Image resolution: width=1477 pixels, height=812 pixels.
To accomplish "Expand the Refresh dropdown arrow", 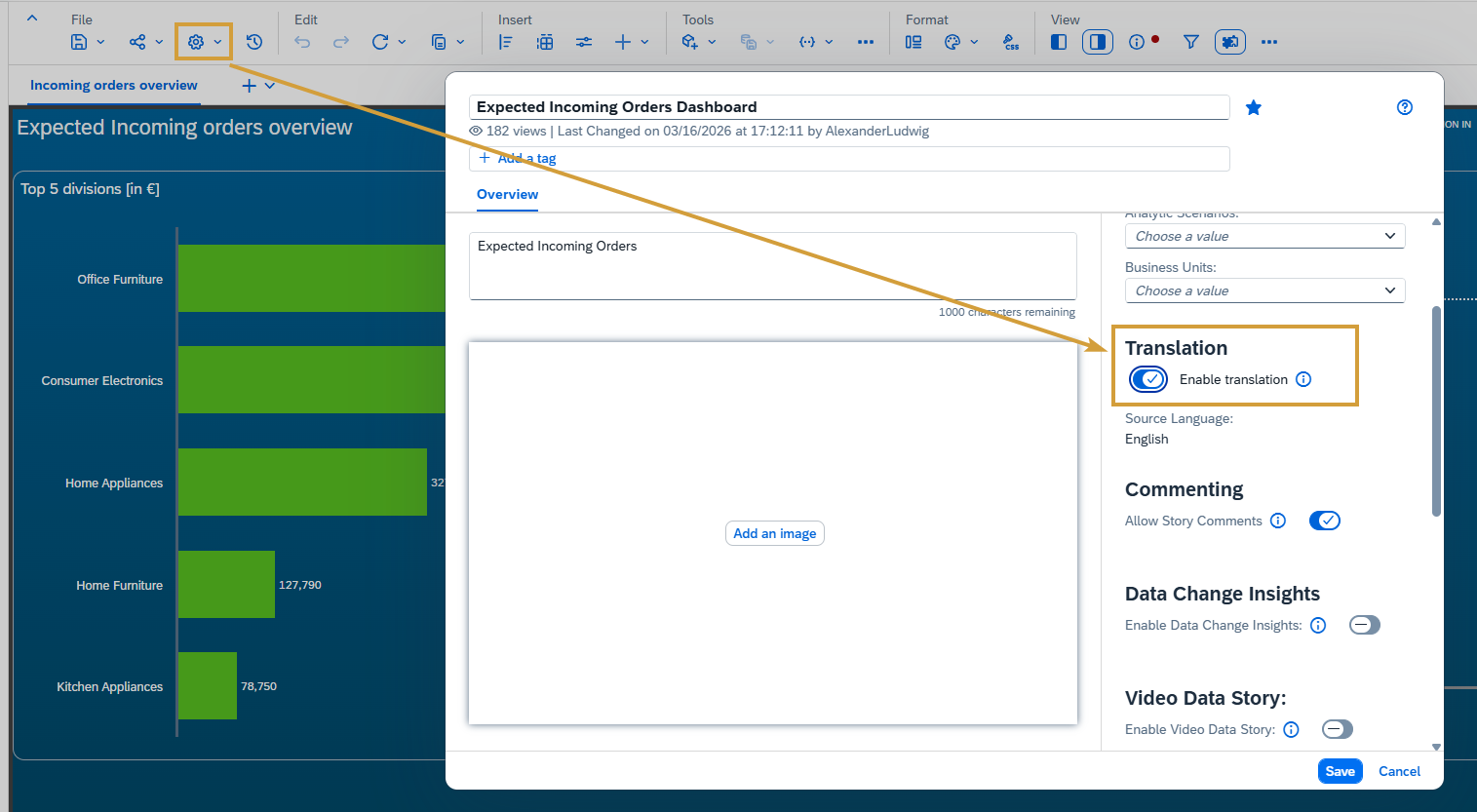I will [x=402, y=42].
